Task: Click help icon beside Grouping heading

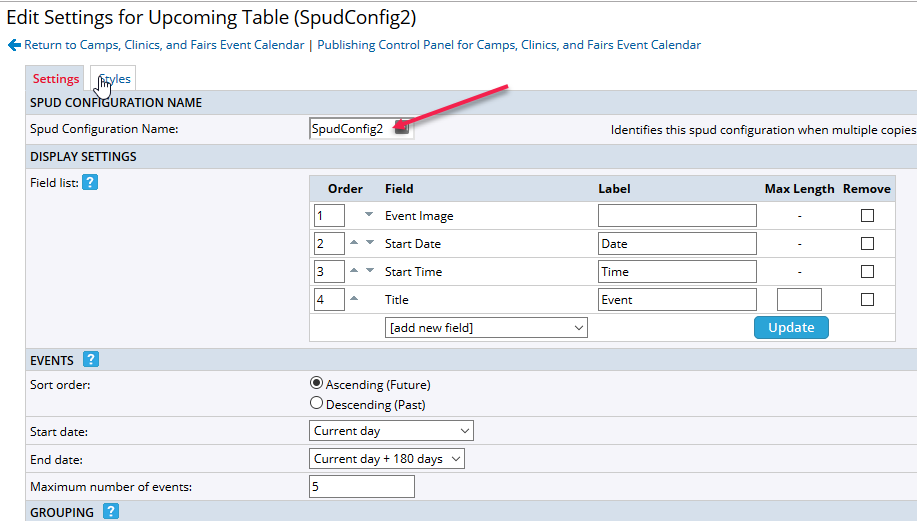Action: (x=111, y=512)
